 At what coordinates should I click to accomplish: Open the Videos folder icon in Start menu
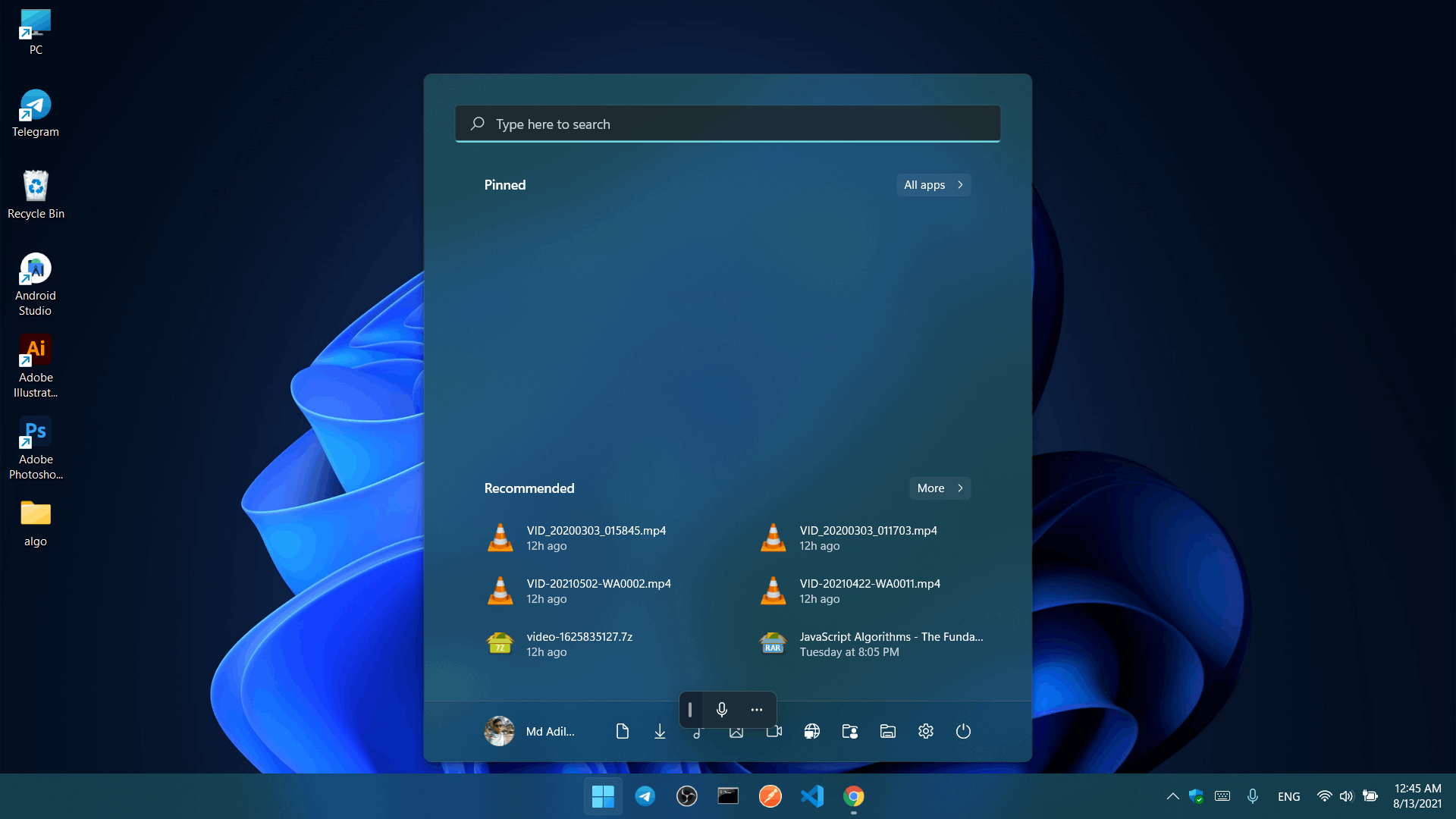pos(774,733)
